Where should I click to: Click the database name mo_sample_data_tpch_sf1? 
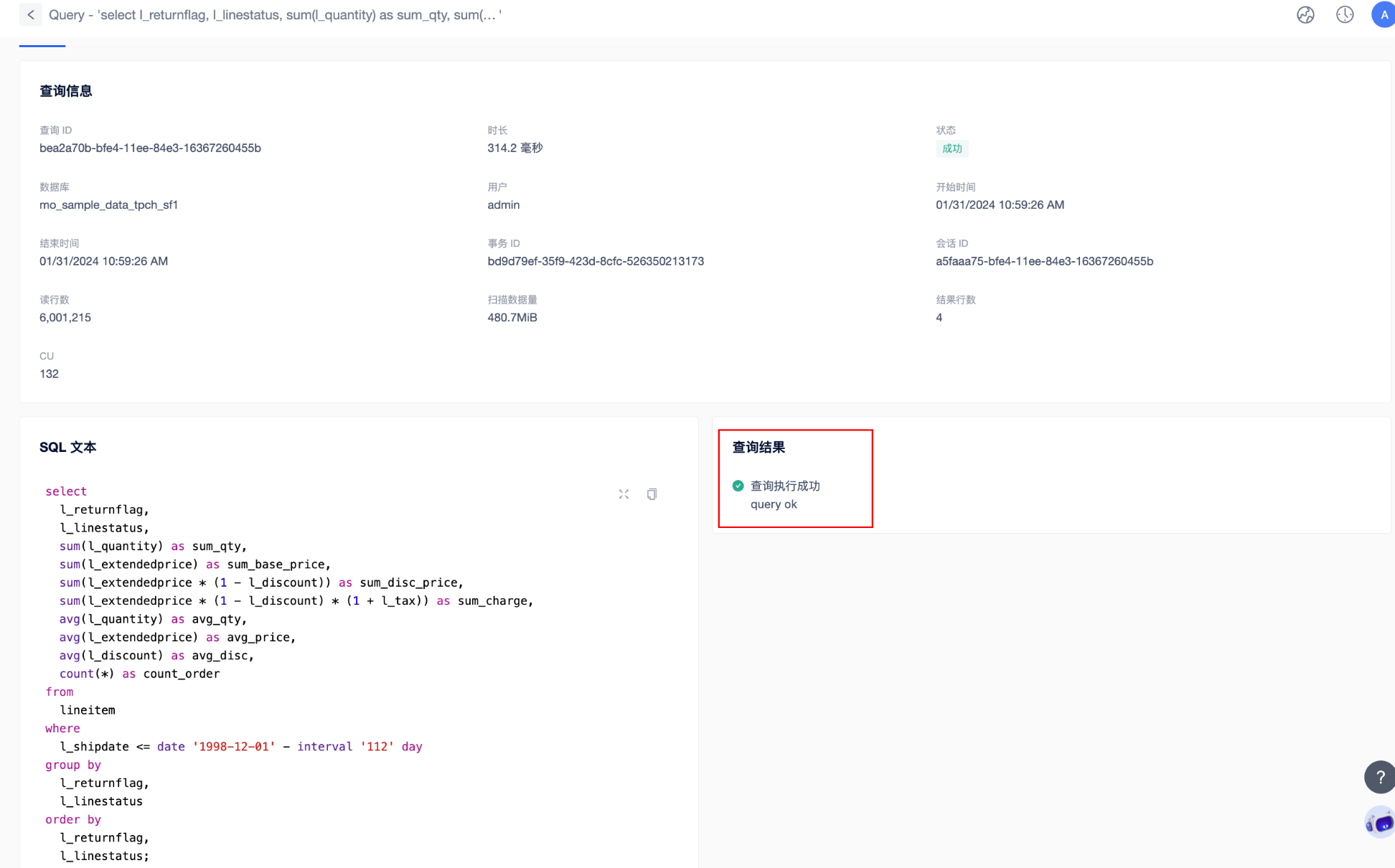108,204
